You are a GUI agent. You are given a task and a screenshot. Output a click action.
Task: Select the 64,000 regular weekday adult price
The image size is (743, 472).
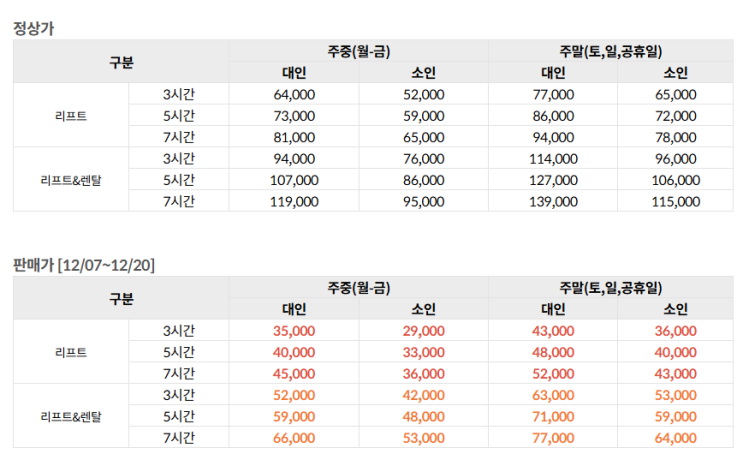[294, 94]
